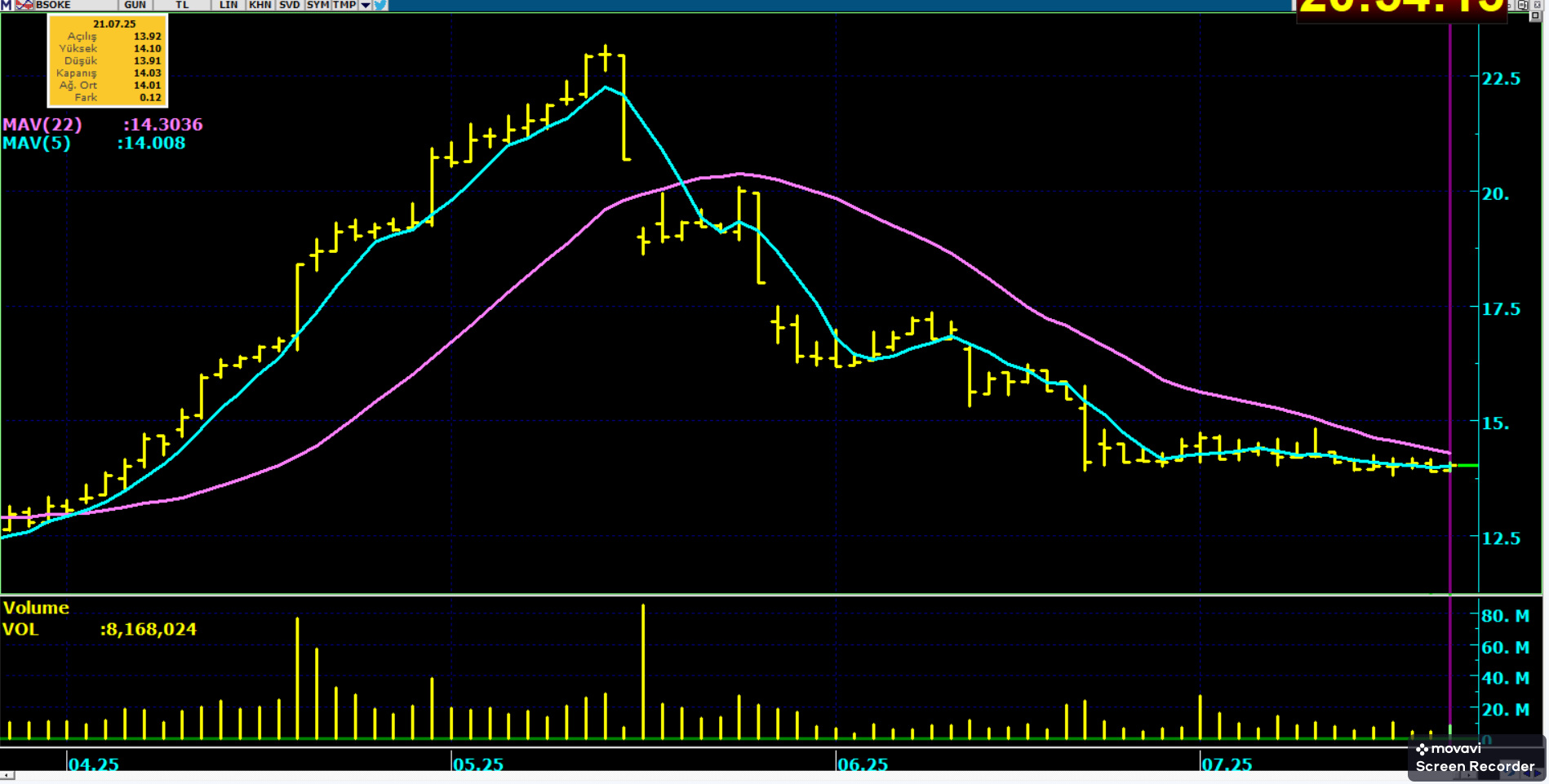Viewport: 1549px width, 784px height.
Task: Click the Volume panel label
Action: pos(36,608)
